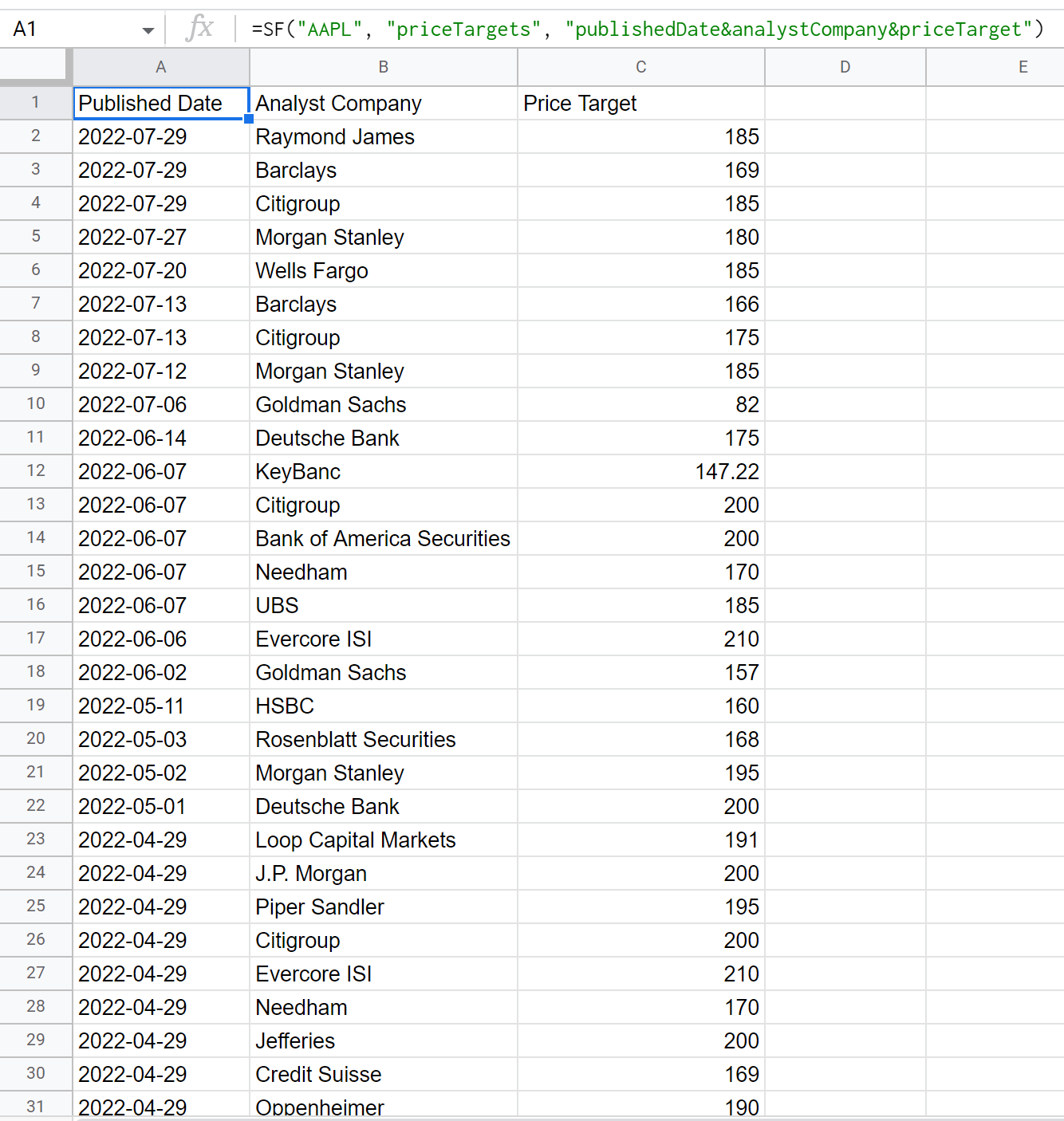1064x1121 pixels.
Task: Select empty cell D1
Action: [845, 103]
